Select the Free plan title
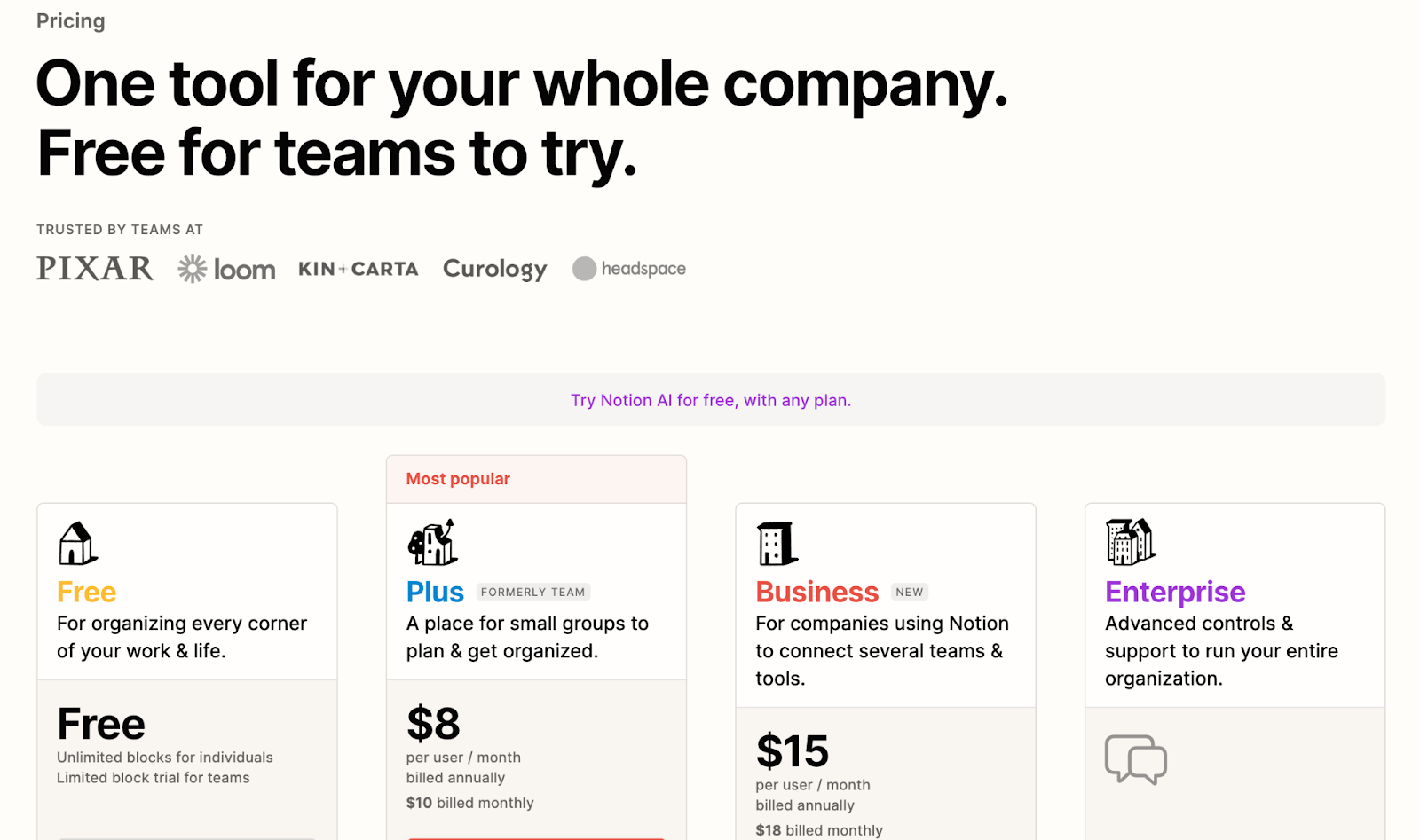1420x840 pixels. pos(87,592)
